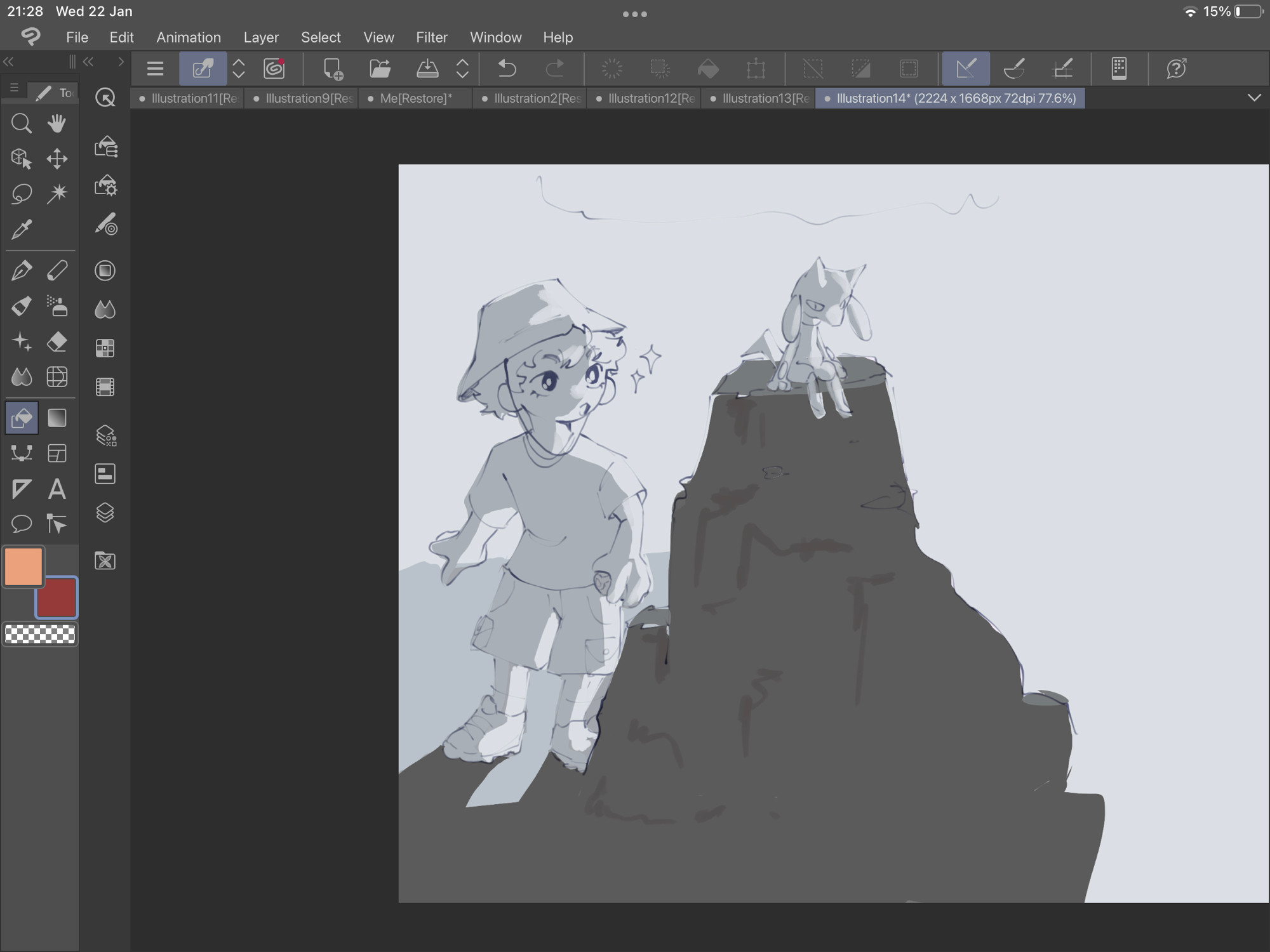Screen dimensions: 1270x952
Task: Save the current illustration
Action: [x=427, y=69]
